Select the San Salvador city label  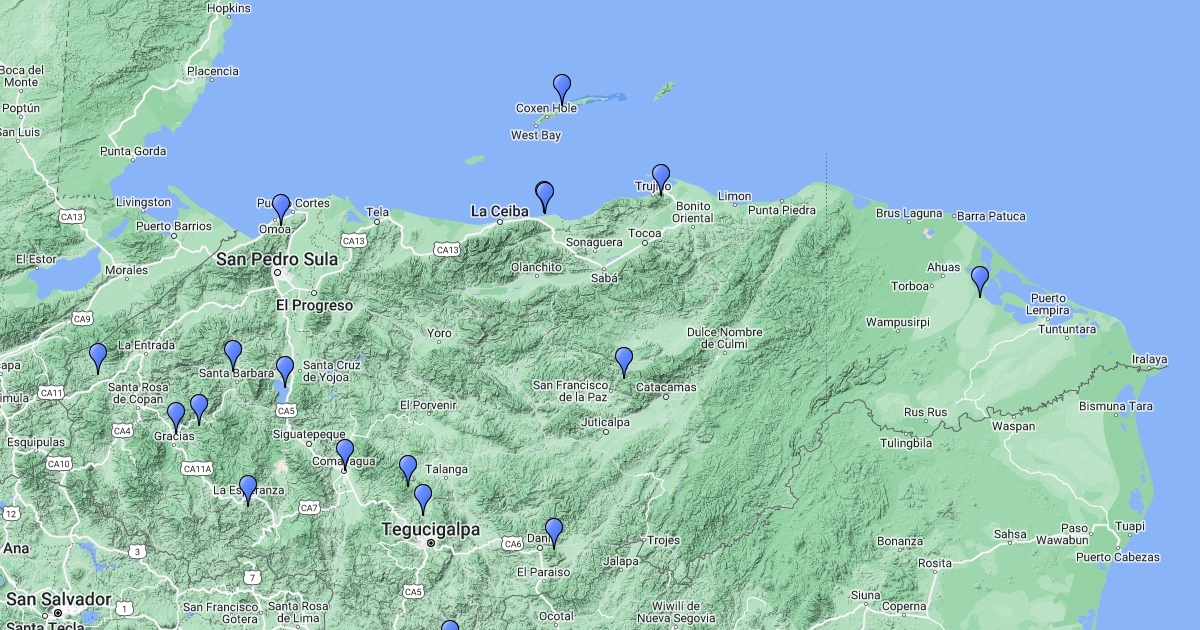(x=58, y=599)
